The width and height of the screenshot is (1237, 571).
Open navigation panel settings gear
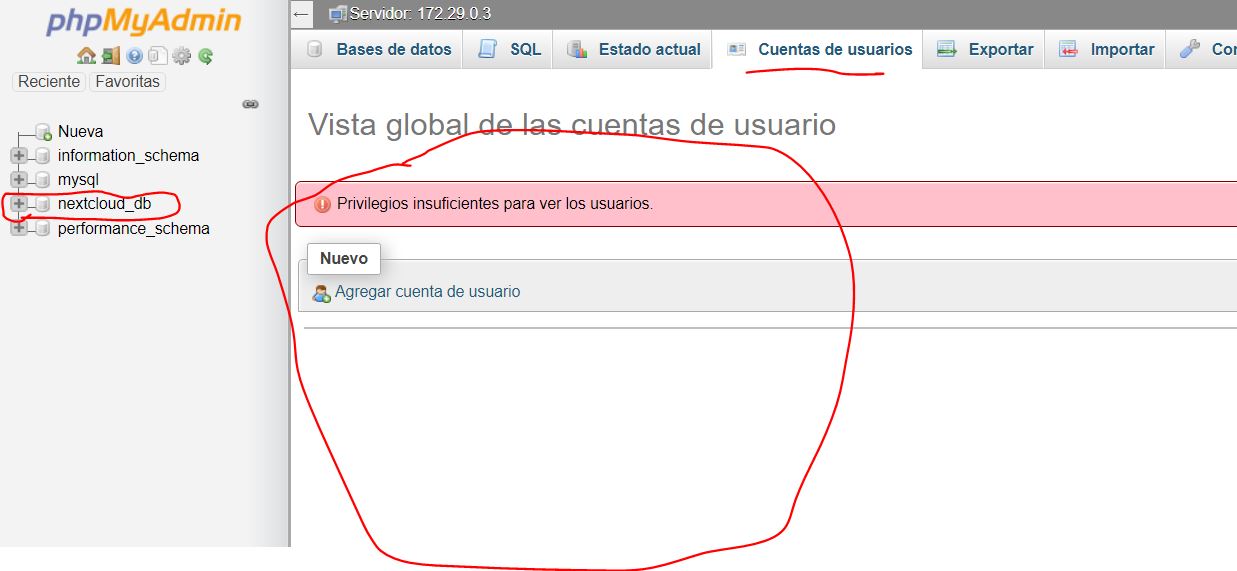pos(181,56)
